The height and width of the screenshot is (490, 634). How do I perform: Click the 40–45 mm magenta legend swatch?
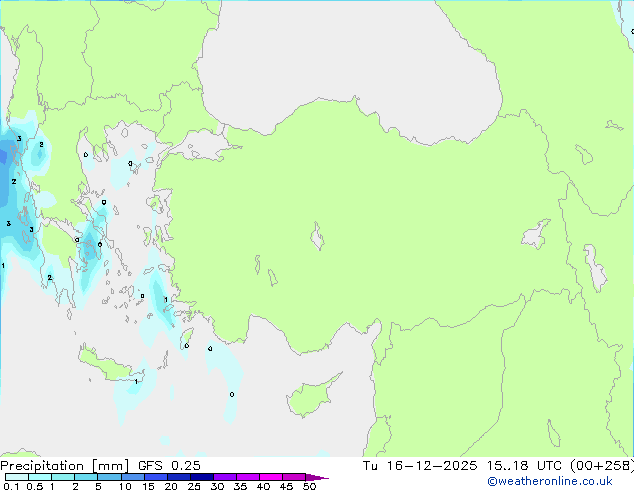[271, 477]
